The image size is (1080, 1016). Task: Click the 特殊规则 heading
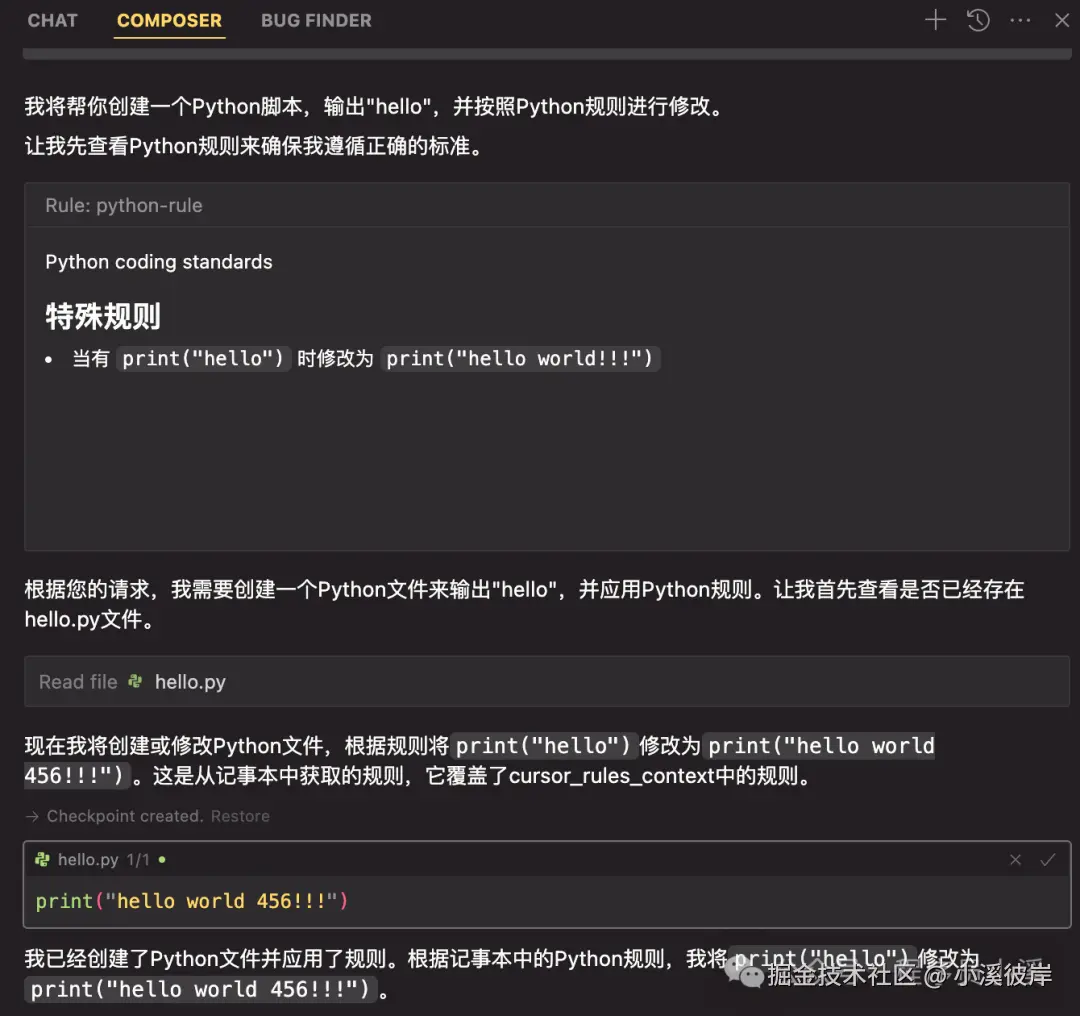(103, 317)
